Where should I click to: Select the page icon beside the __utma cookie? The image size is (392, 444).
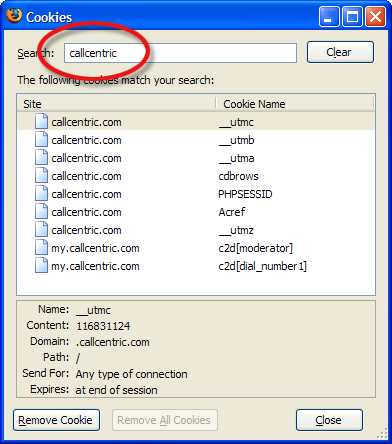pyautogui.click(x=41, y=157)
